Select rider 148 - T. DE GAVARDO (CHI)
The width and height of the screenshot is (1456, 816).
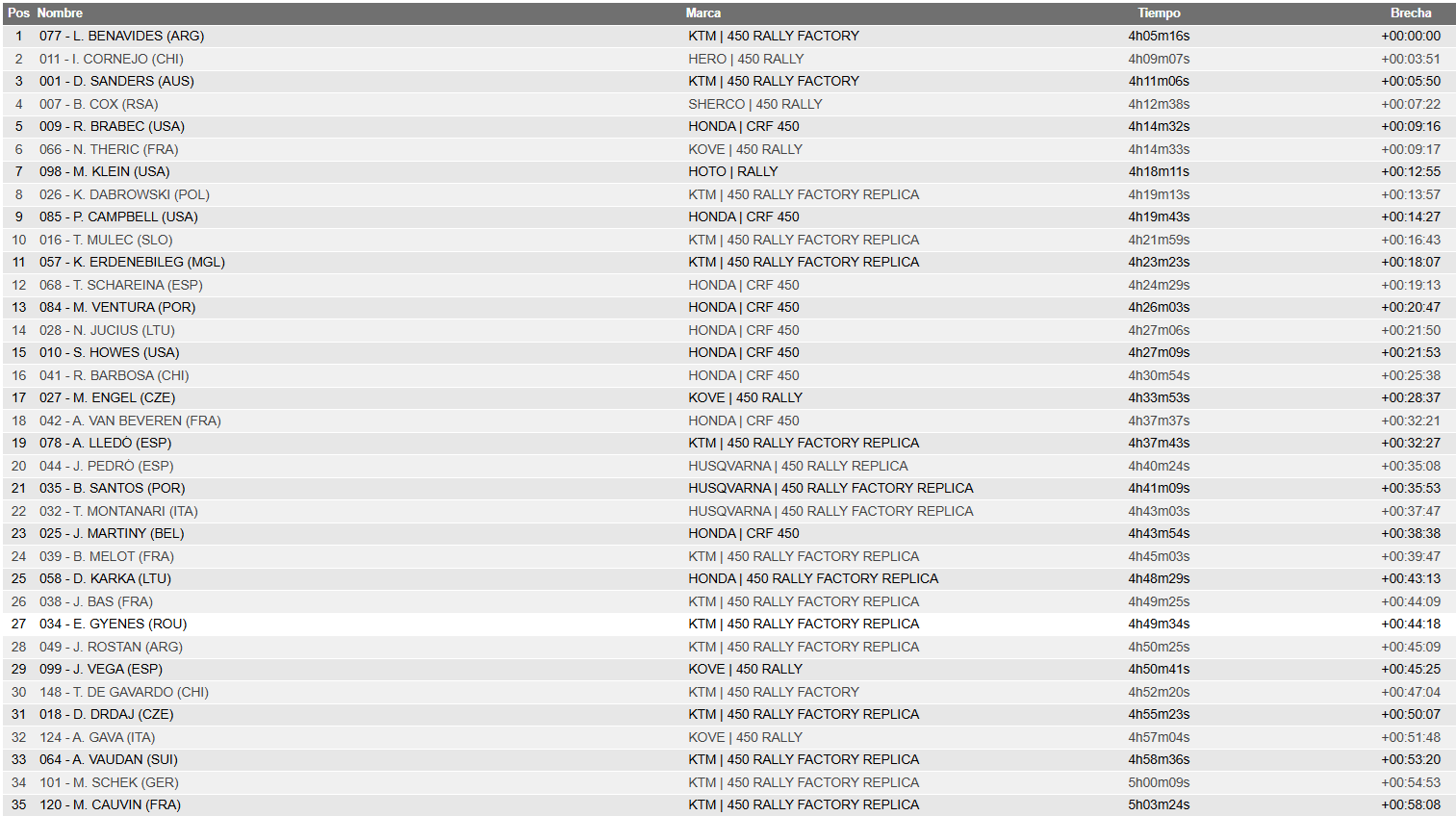(x=124, y=692)
